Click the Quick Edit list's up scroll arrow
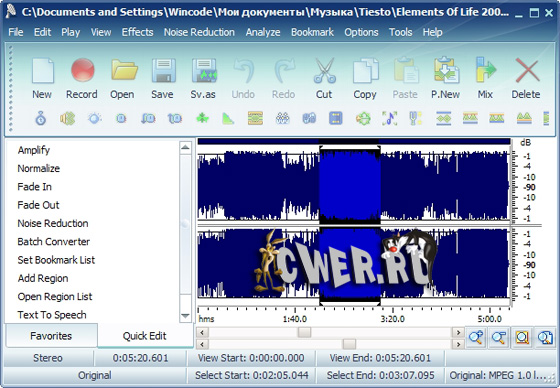 point(185,147)
